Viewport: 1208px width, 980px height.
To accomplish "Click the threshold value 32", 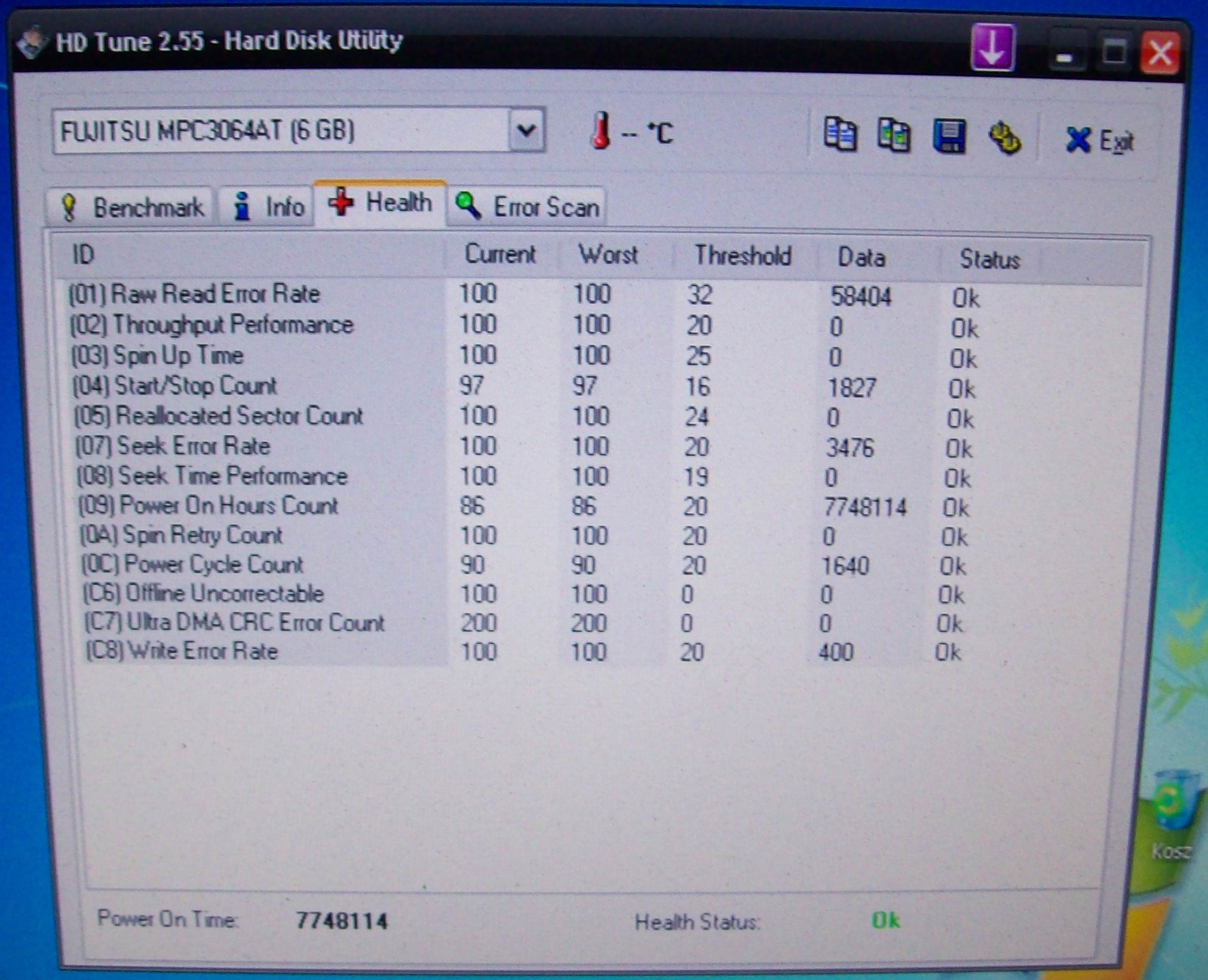I will pos(699,295).
